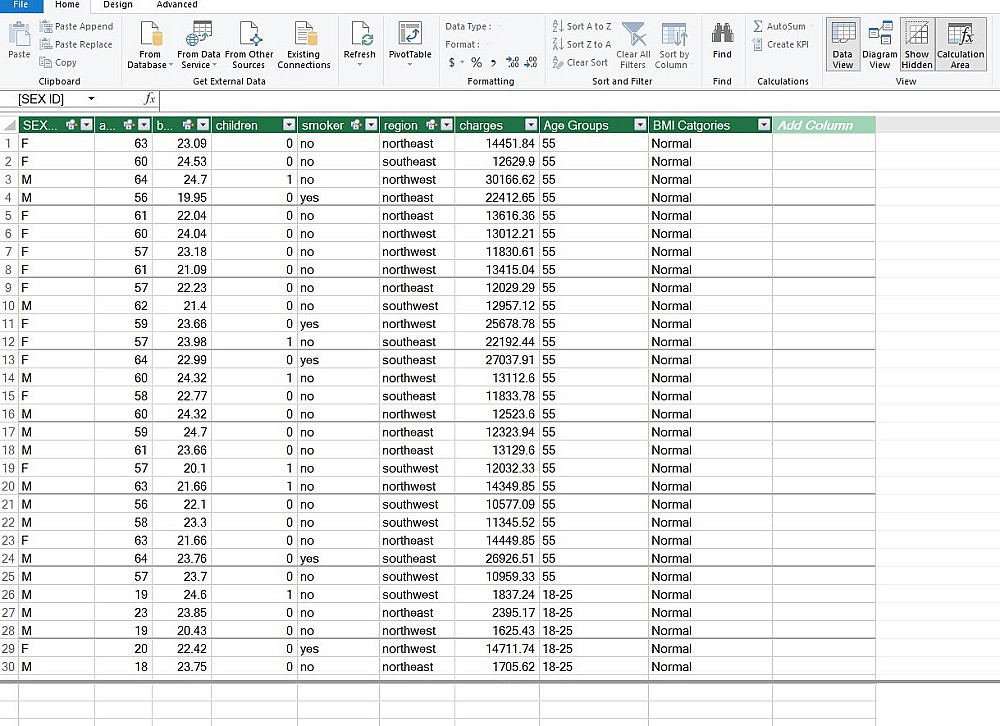Switch to Data View
This screenshot has height=726, width=1000.
coord(842,45)
